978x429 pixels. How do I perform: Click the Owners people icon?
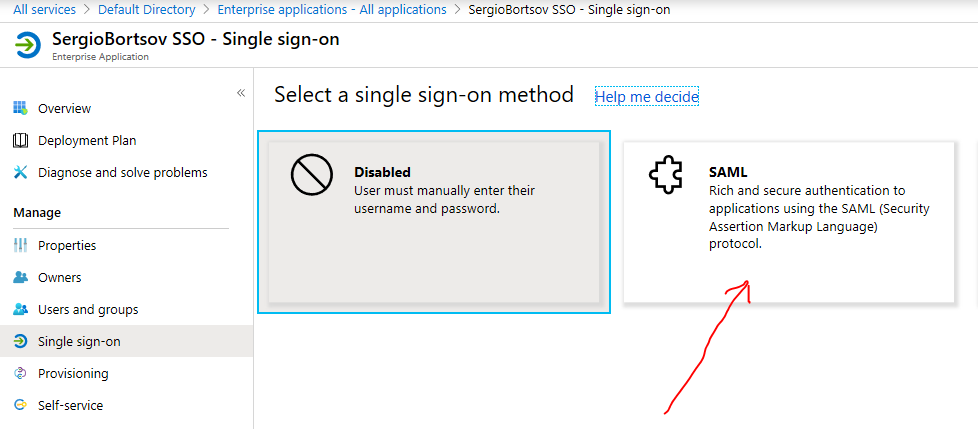[20, 277]
